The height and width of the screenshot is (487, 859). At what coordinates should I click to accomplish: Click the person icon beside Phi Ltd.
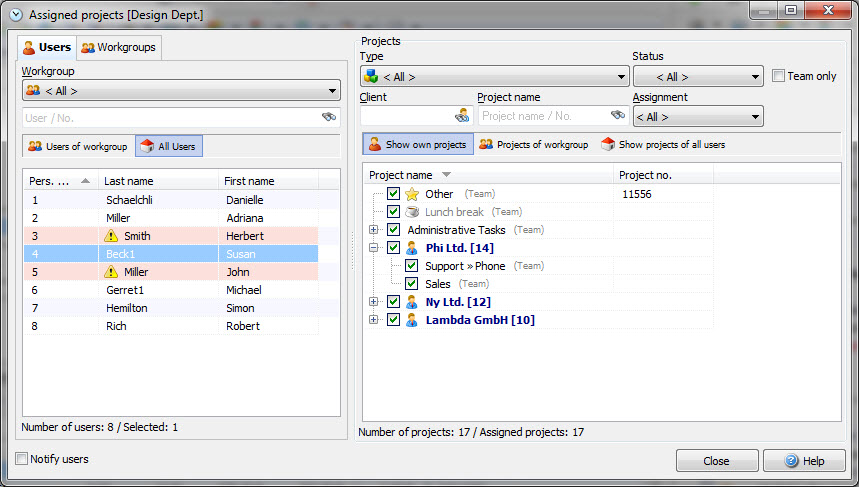tap(411, 248)
